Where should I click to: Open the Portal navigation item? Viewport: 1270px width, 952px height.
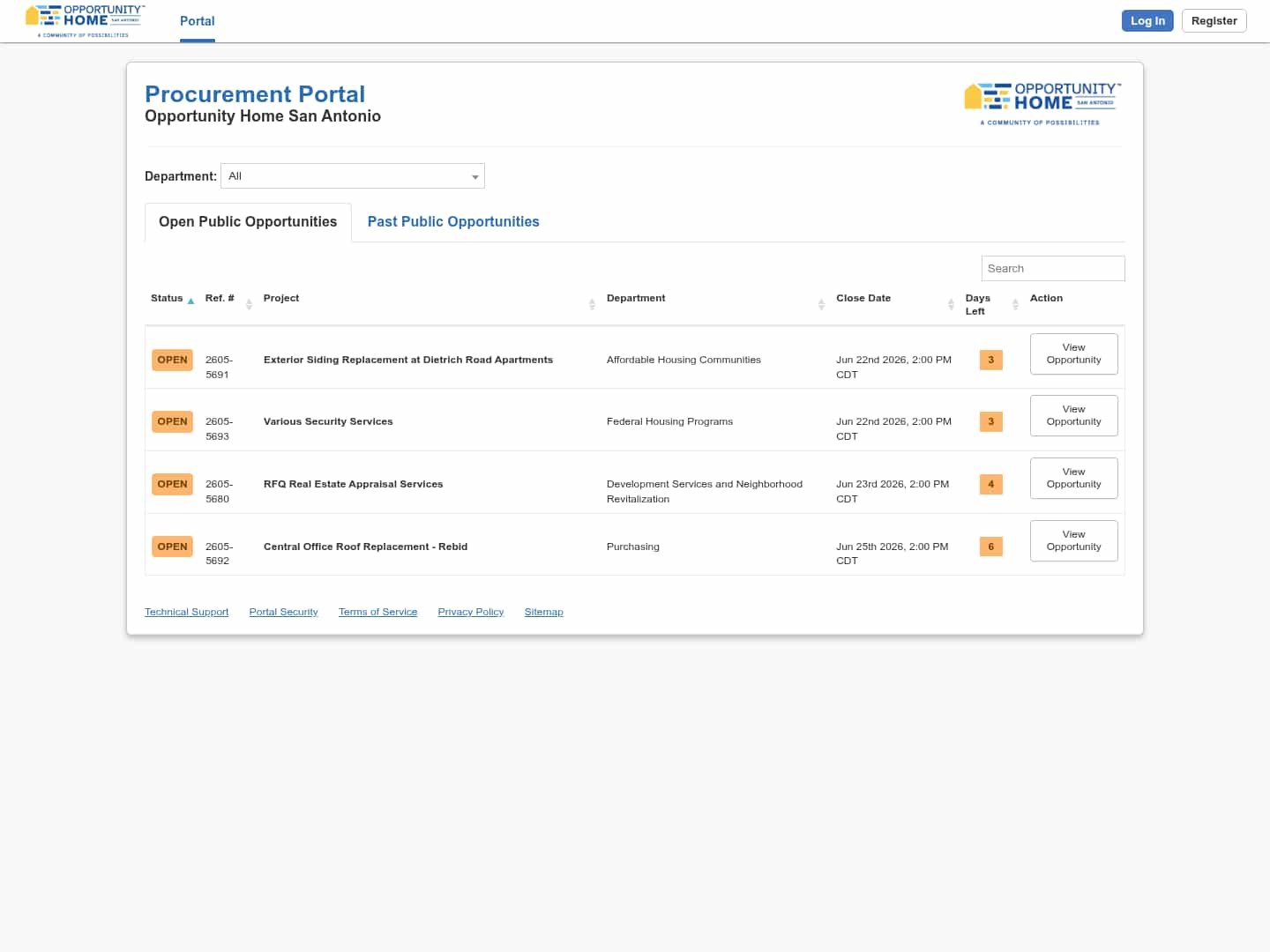click(198, 21)
